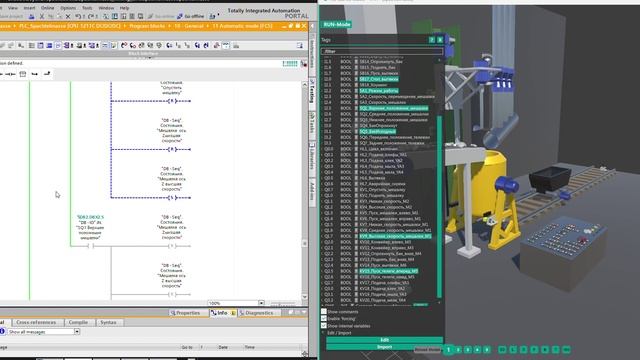Toggle value box of tag SA1
The image size is (640, 360).
click(x=356, y=91)
